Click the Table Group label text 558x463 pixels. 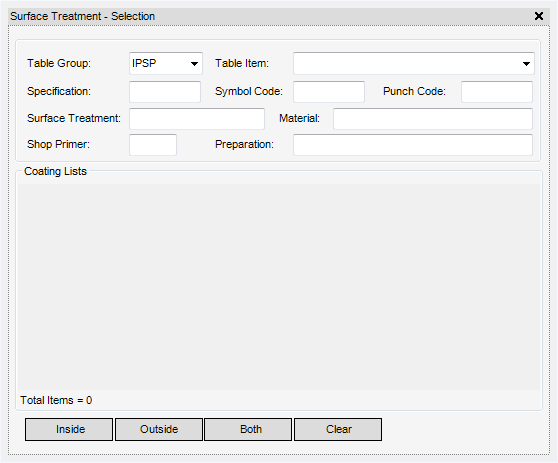pyautogui.click(x=59, y=63)
